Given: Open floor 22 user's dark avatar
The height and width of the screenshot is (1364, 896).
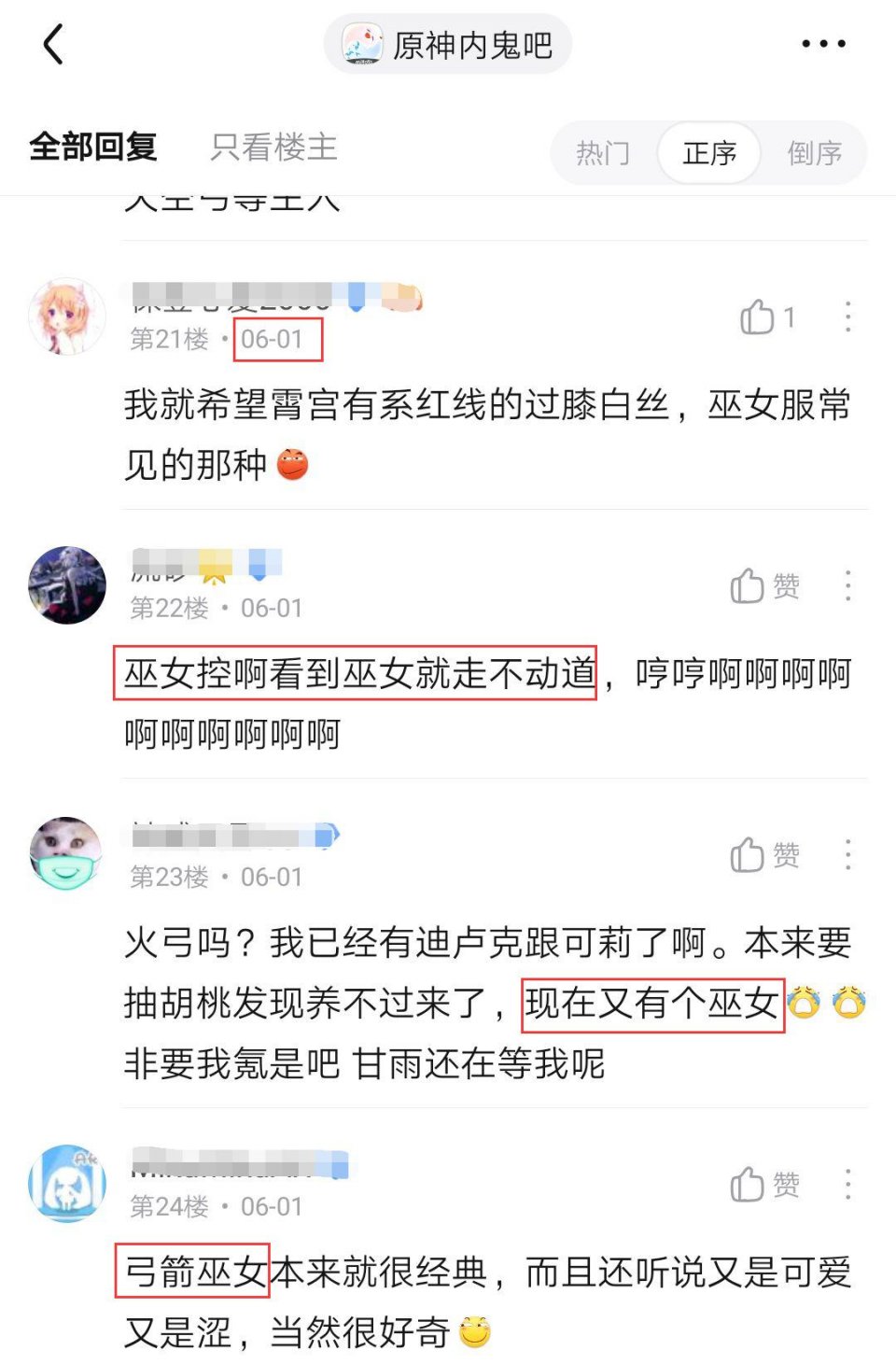Looking at the screenshot, I should point(67,585).
